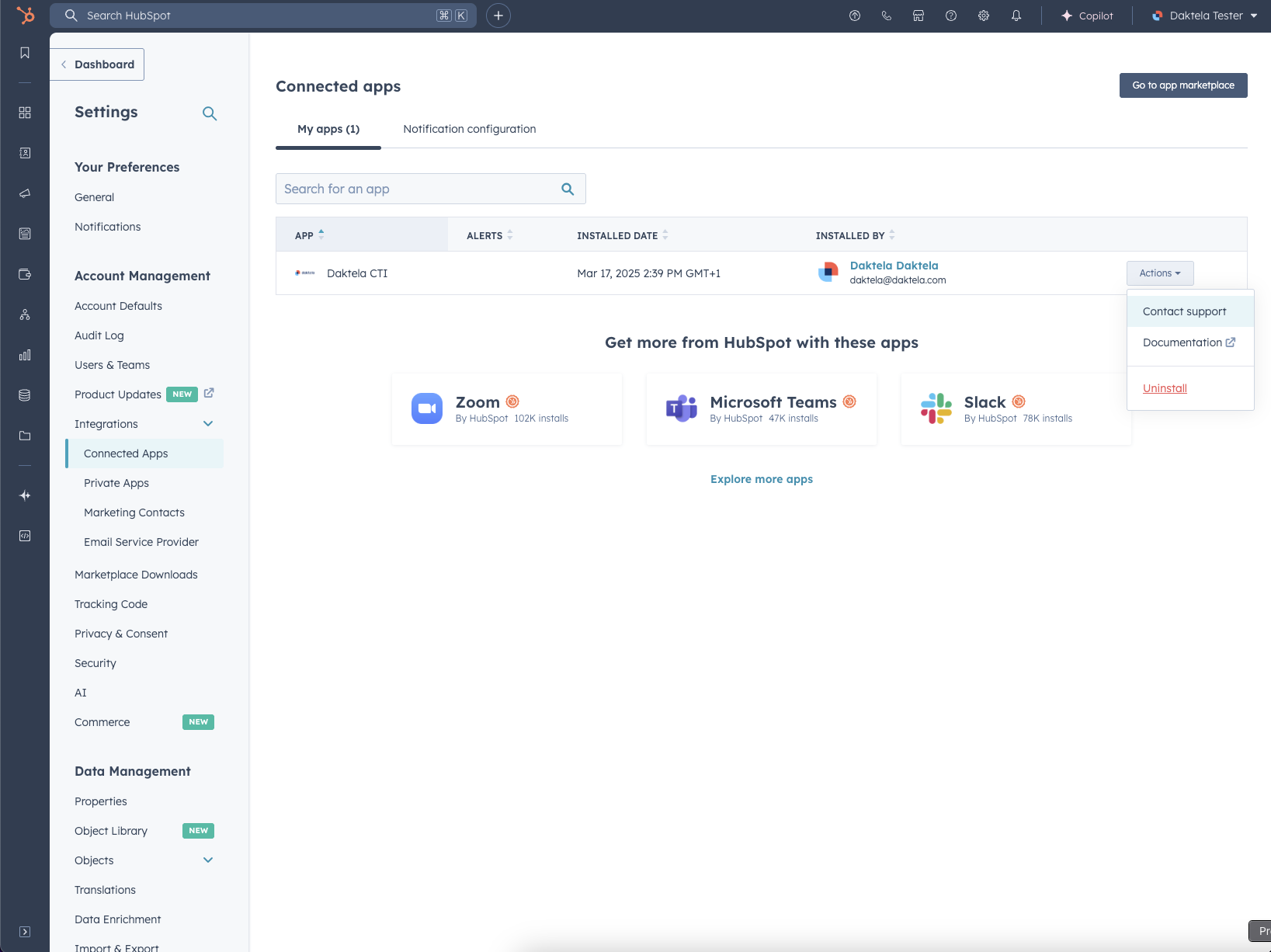Click Go to app marketplace button
1271x952 pixels.
(x=1182, y=85)
